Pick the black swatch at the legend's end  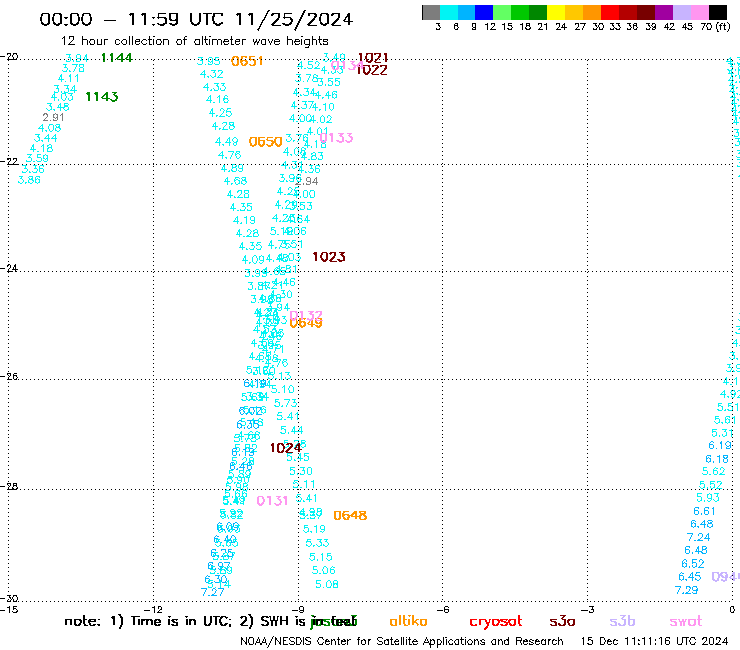[718, 12]
